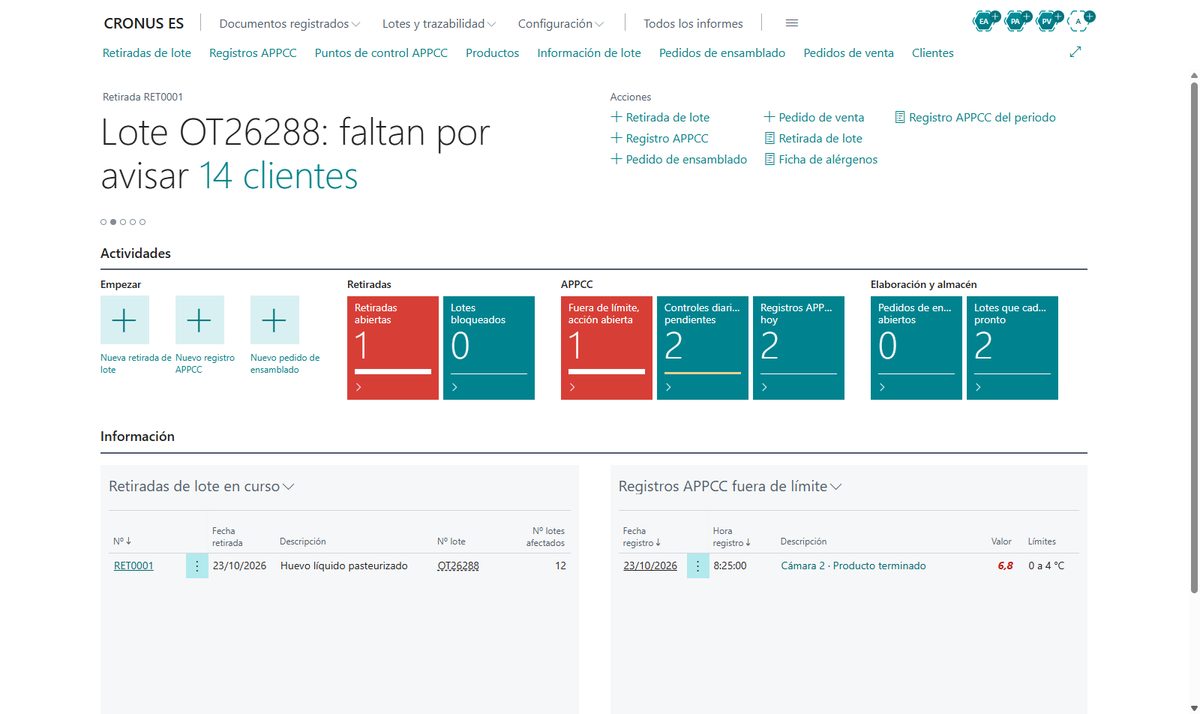Click the CRONUS ES company name

(x=144, y=23)
